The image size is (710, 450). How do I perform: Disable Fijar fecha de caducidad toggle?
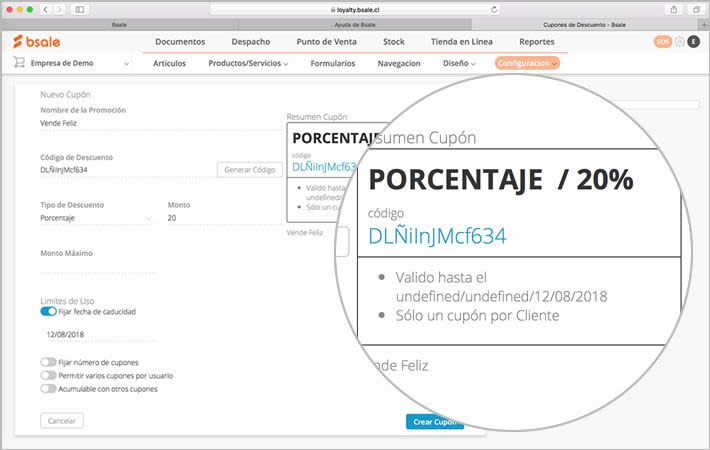[48, 311]
